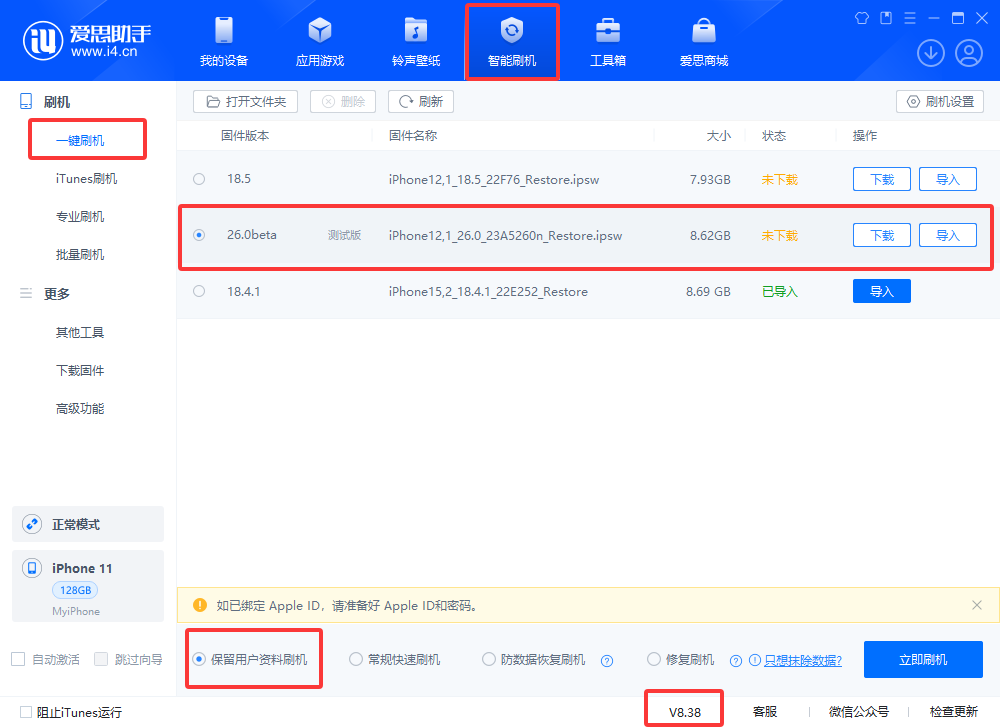Image resolution: width=1000 pixels, height=727 pixels.
Task: Click the 只想抹除数据? link
Action: [x=802, y=660]
